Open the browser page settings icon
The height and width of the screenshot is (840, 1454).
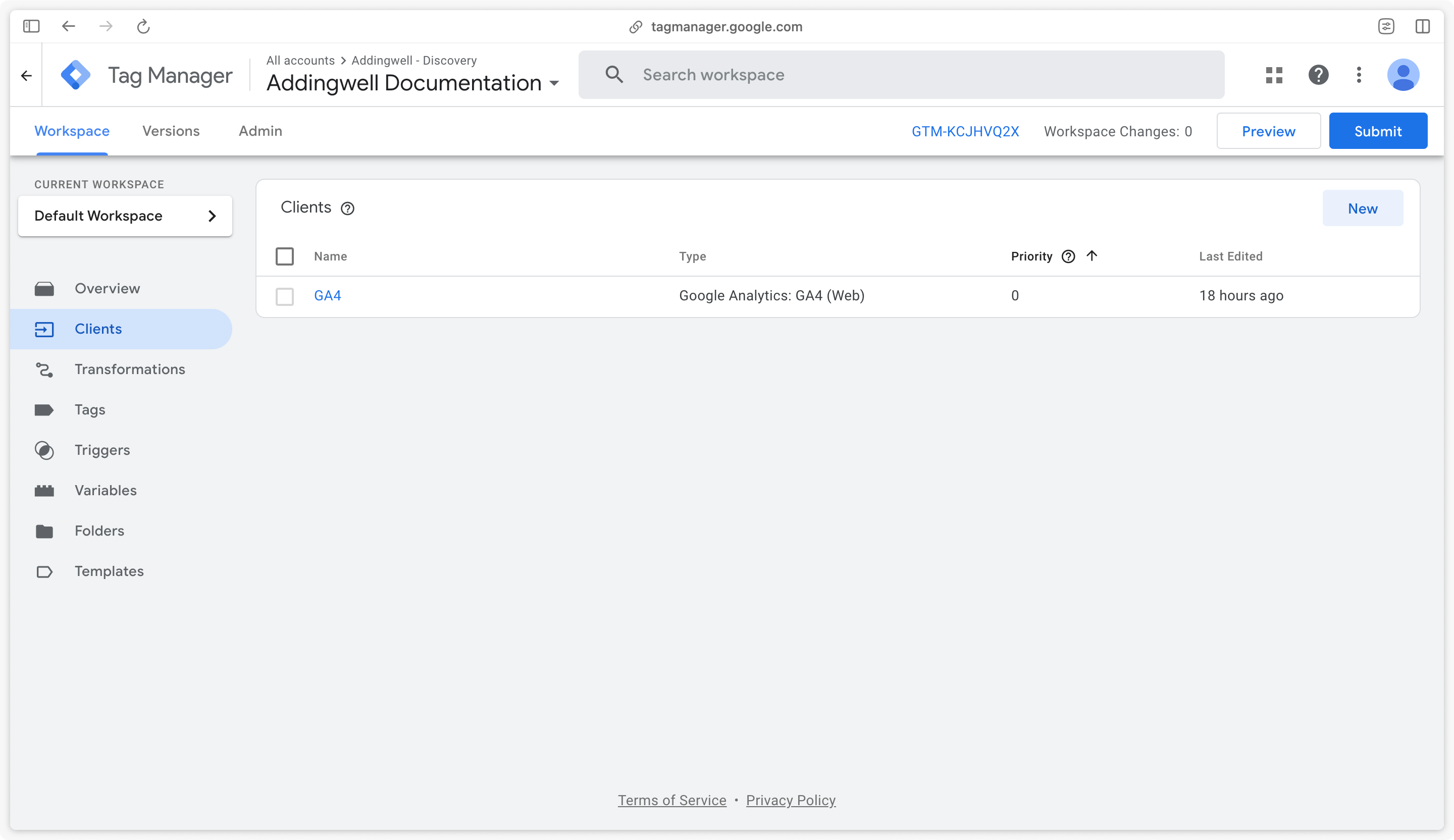click(1386, 26)
